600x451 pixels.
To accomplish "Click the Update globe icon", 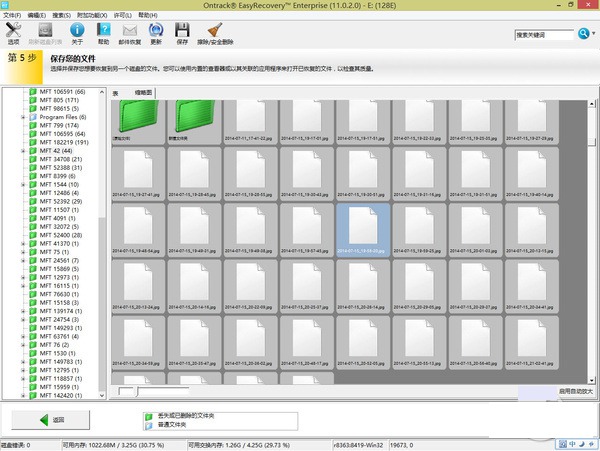I will [x=156, y=30].
